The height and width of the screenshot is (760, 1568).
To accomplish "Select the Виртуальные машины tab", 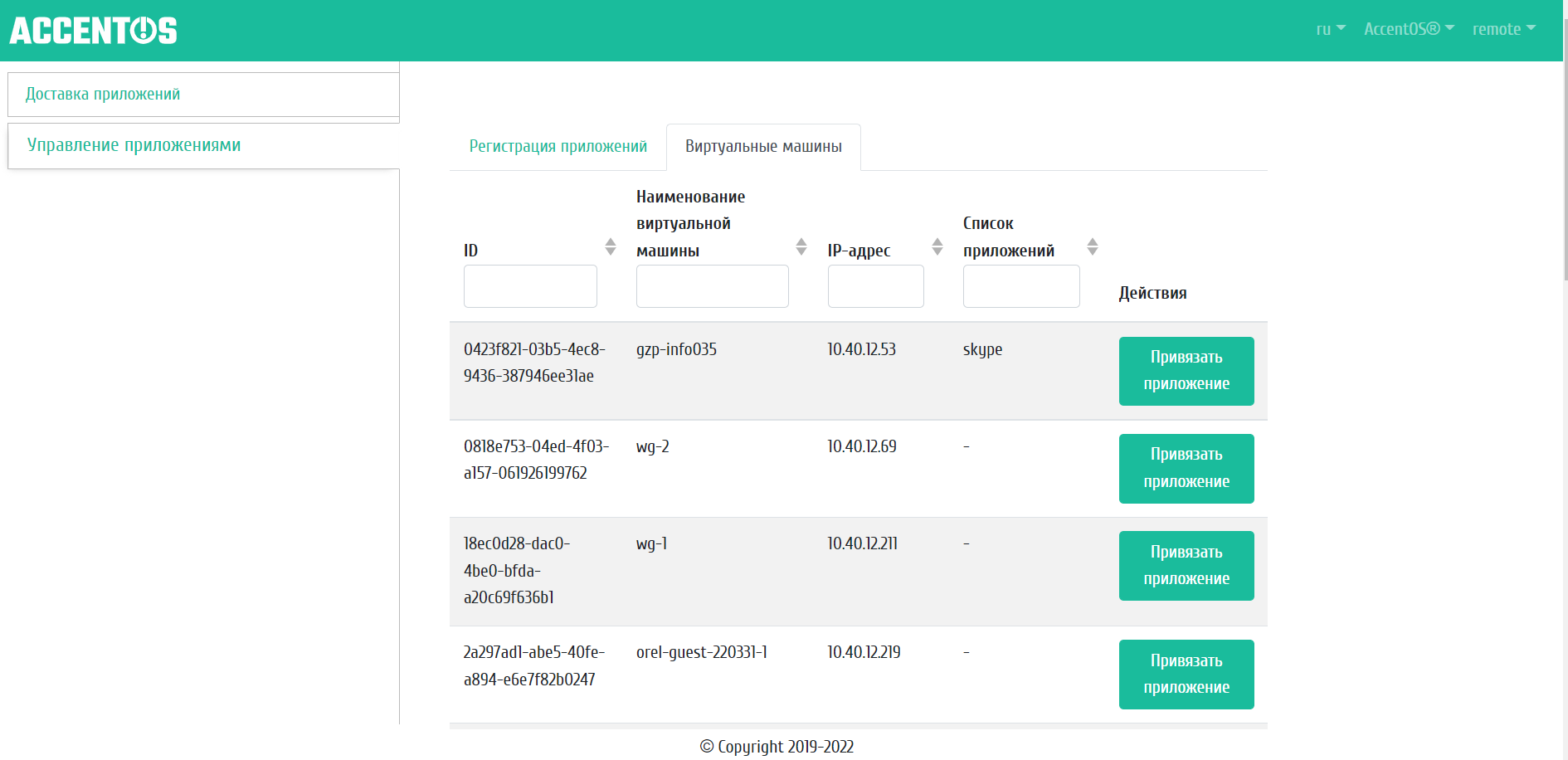I will (763, 147).
